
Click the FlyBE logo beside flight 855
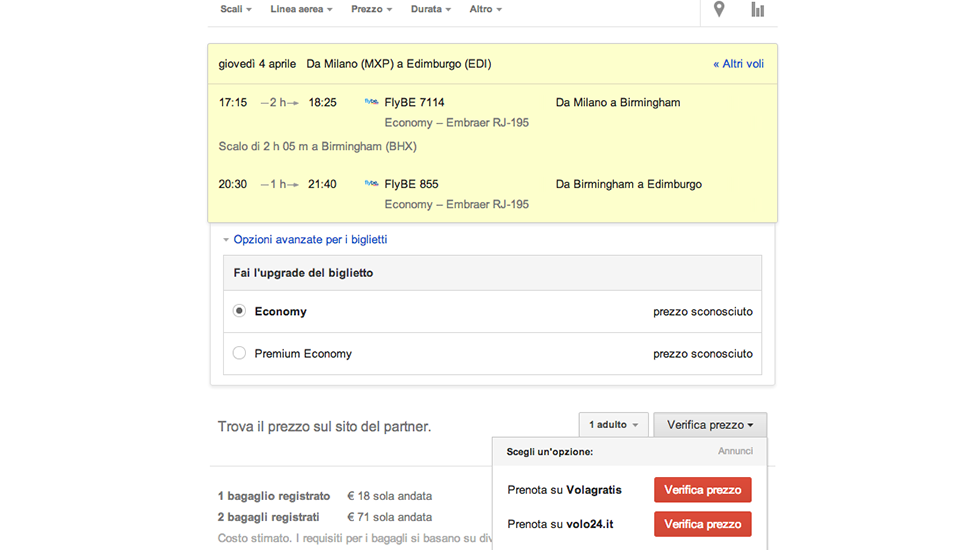pyautogui.click(x=372, y=184)
